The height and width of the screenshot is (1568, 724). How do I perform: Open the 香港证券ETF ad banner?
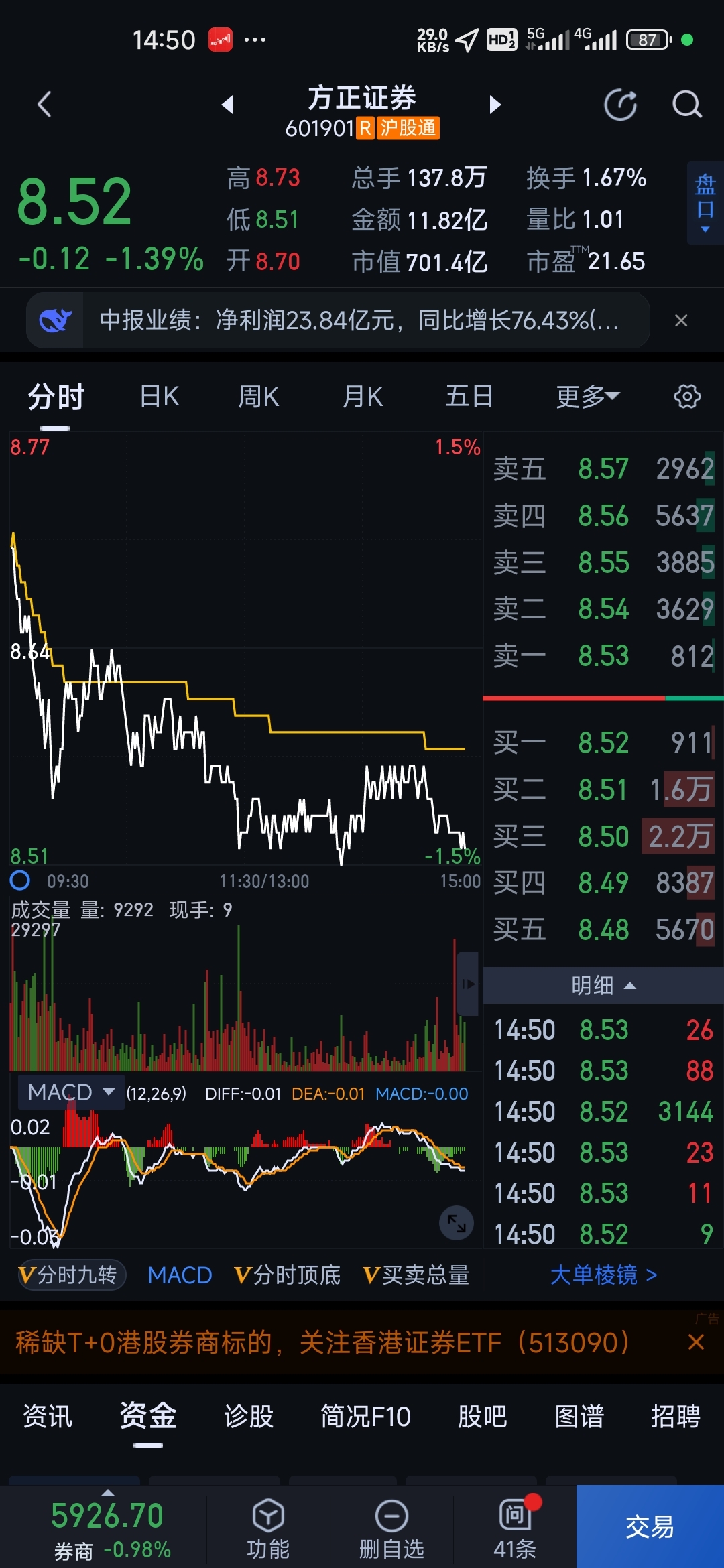(322, 1342)
